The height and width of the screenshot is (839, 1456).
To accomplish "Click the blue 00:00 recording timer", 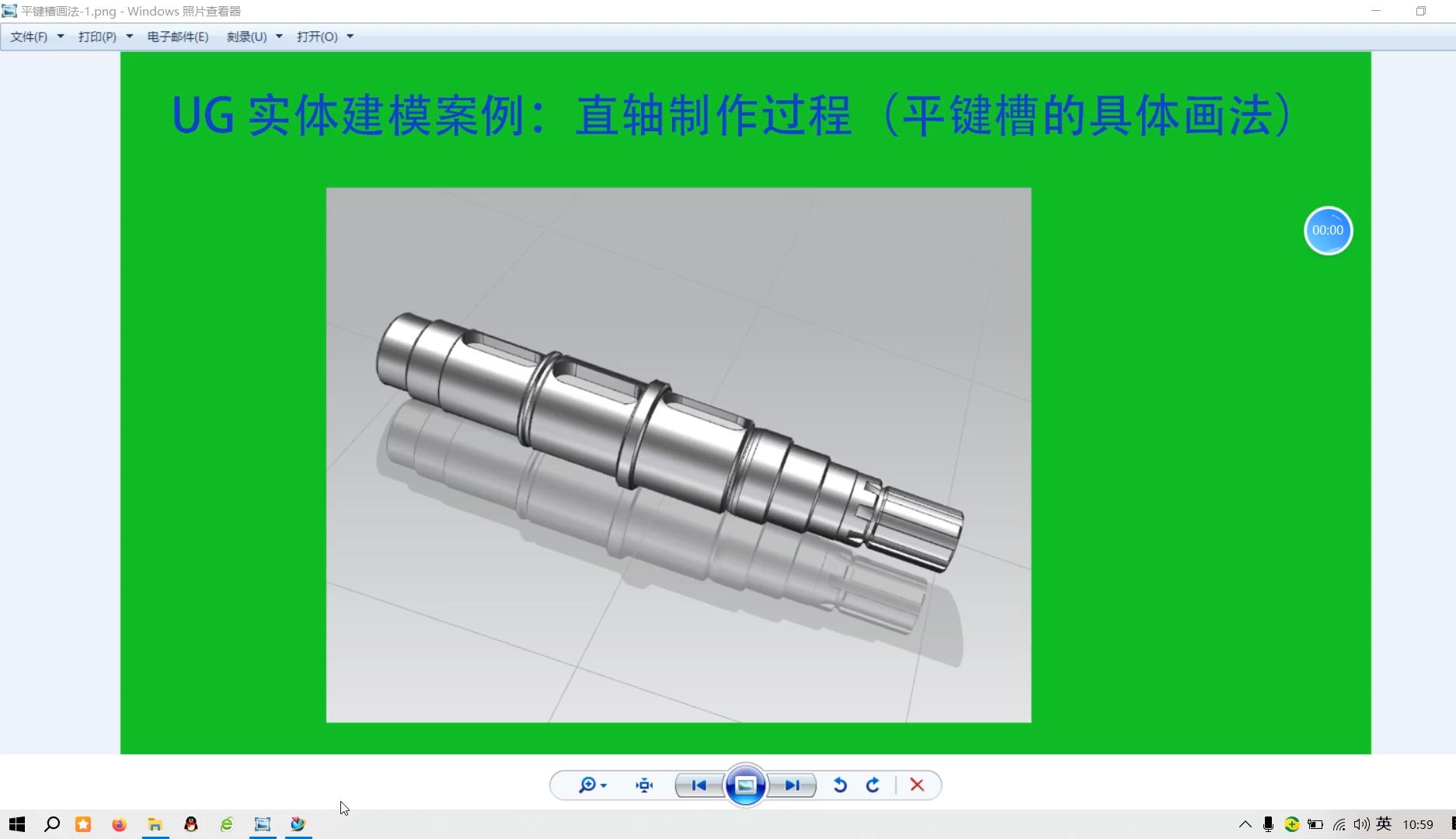I will click(1328, 231).
